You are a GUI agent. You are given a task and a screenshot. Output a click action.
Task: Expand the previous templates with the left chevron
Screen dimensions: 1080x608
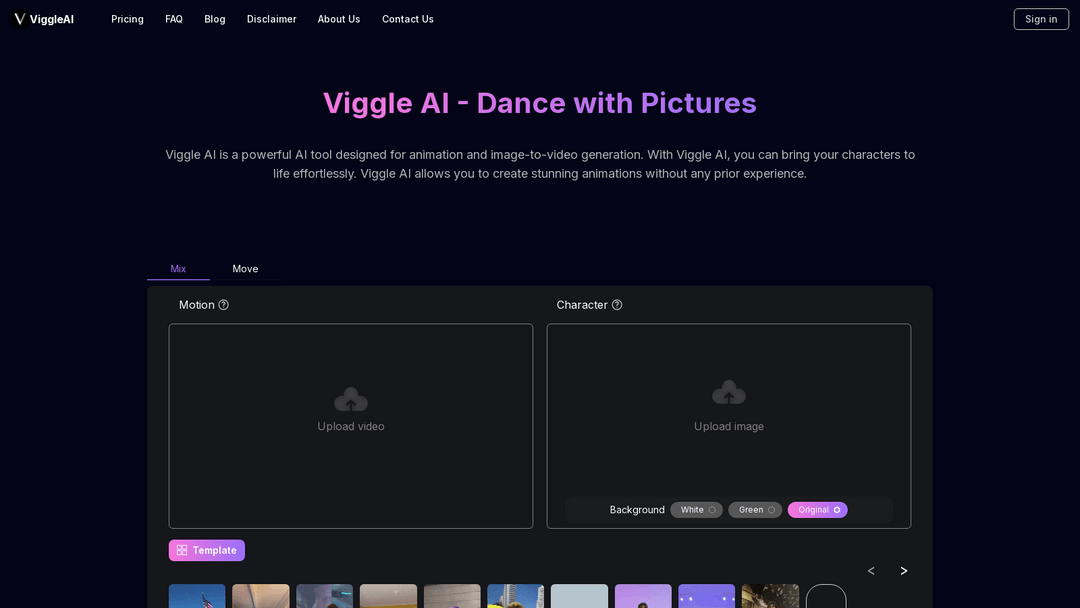pyautogui.click(x=870, y=570)
